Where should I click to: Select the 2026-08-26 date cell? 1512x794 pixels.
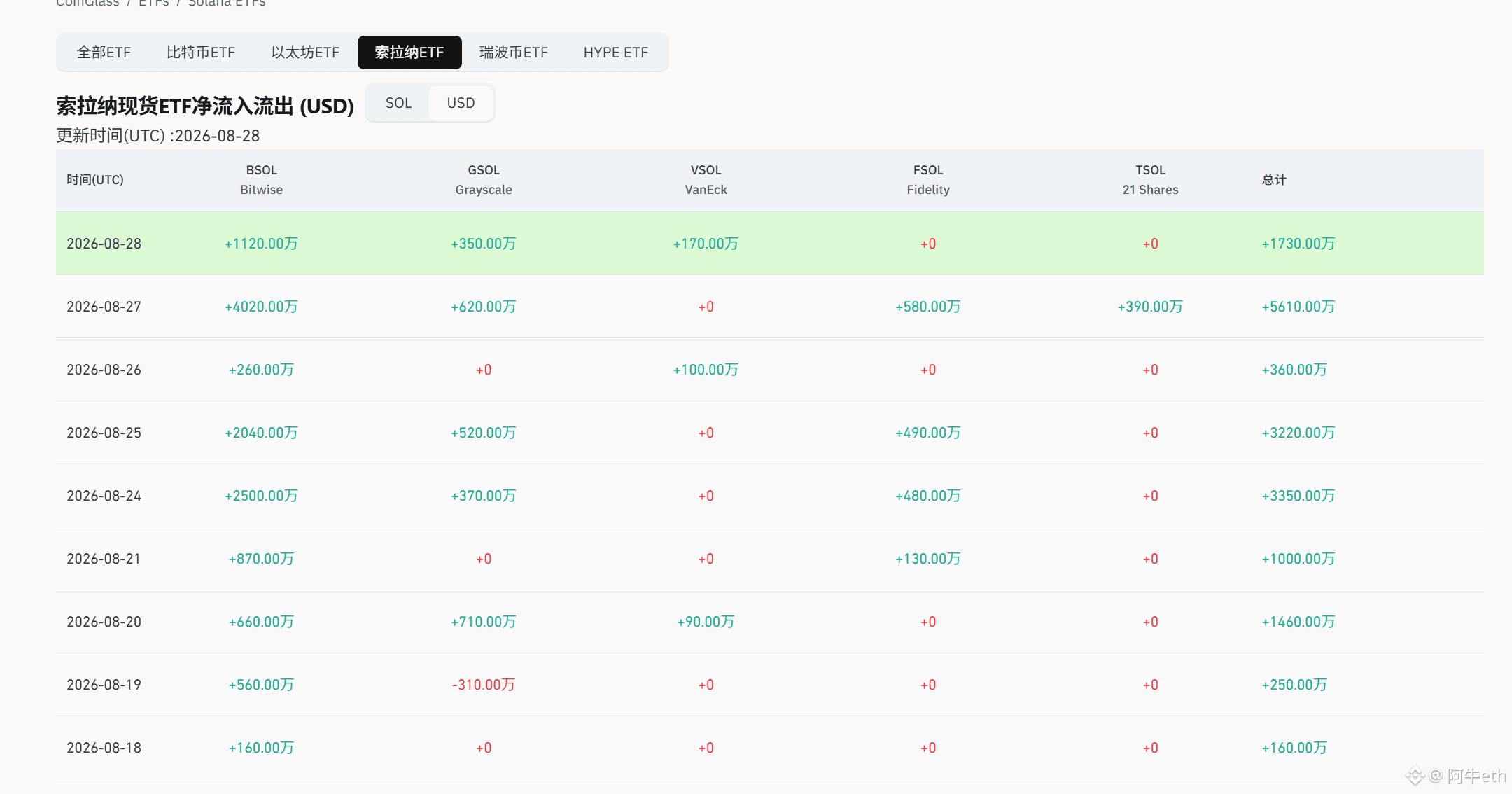104,370
